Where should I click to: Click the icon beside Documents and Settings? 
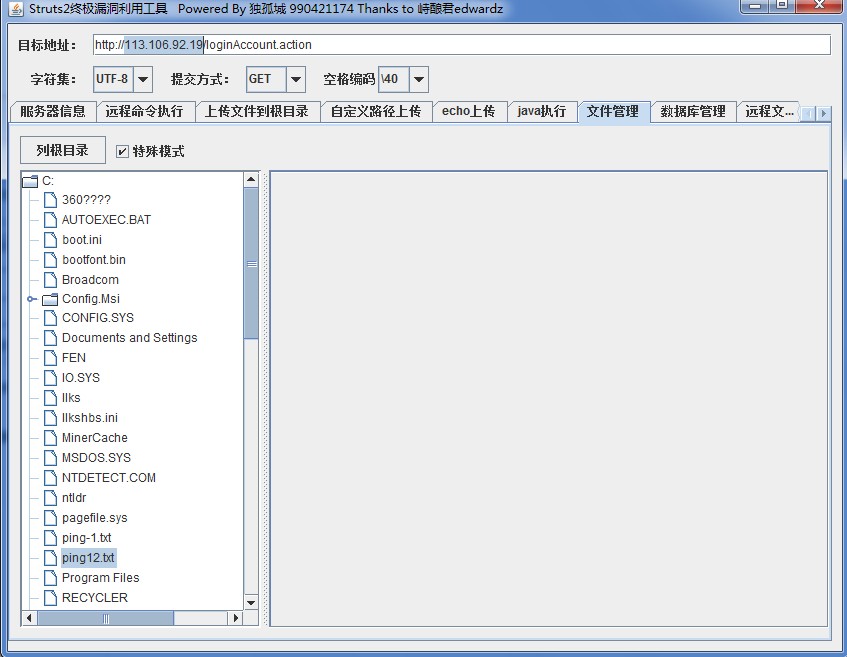tap(50, 338)
